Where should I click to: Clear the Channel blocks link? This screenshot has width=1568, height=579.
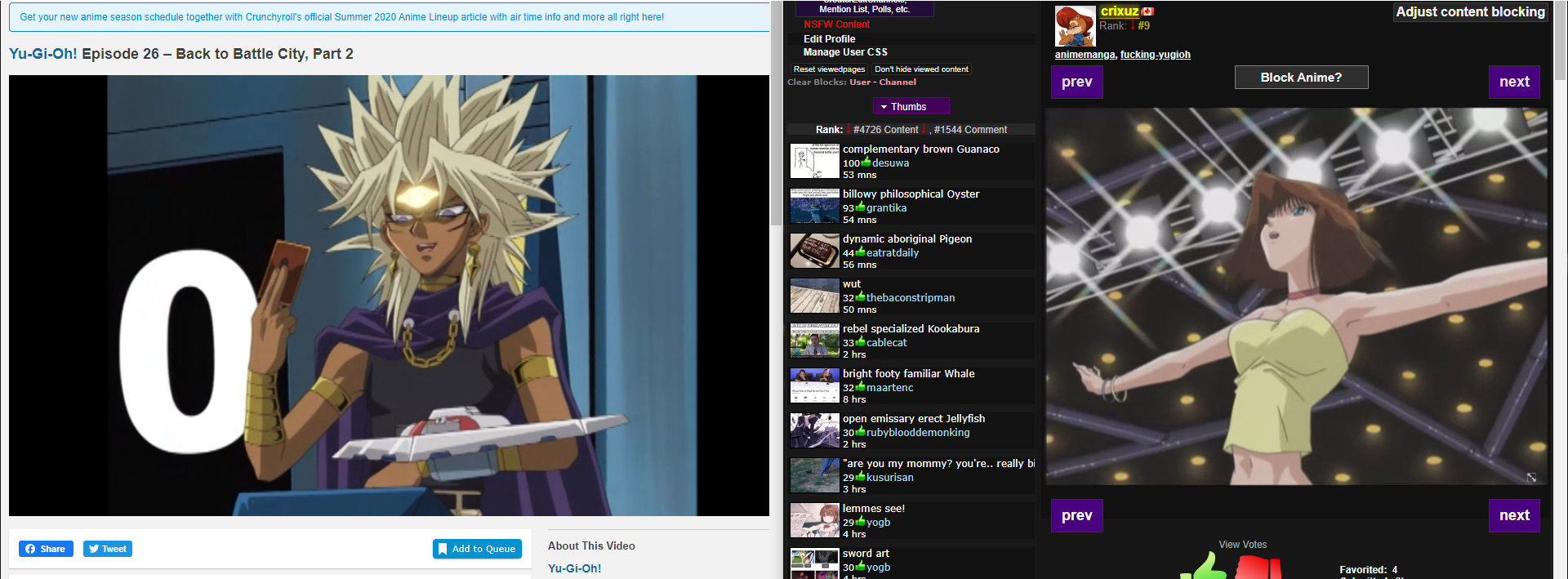tap(898, 82)
